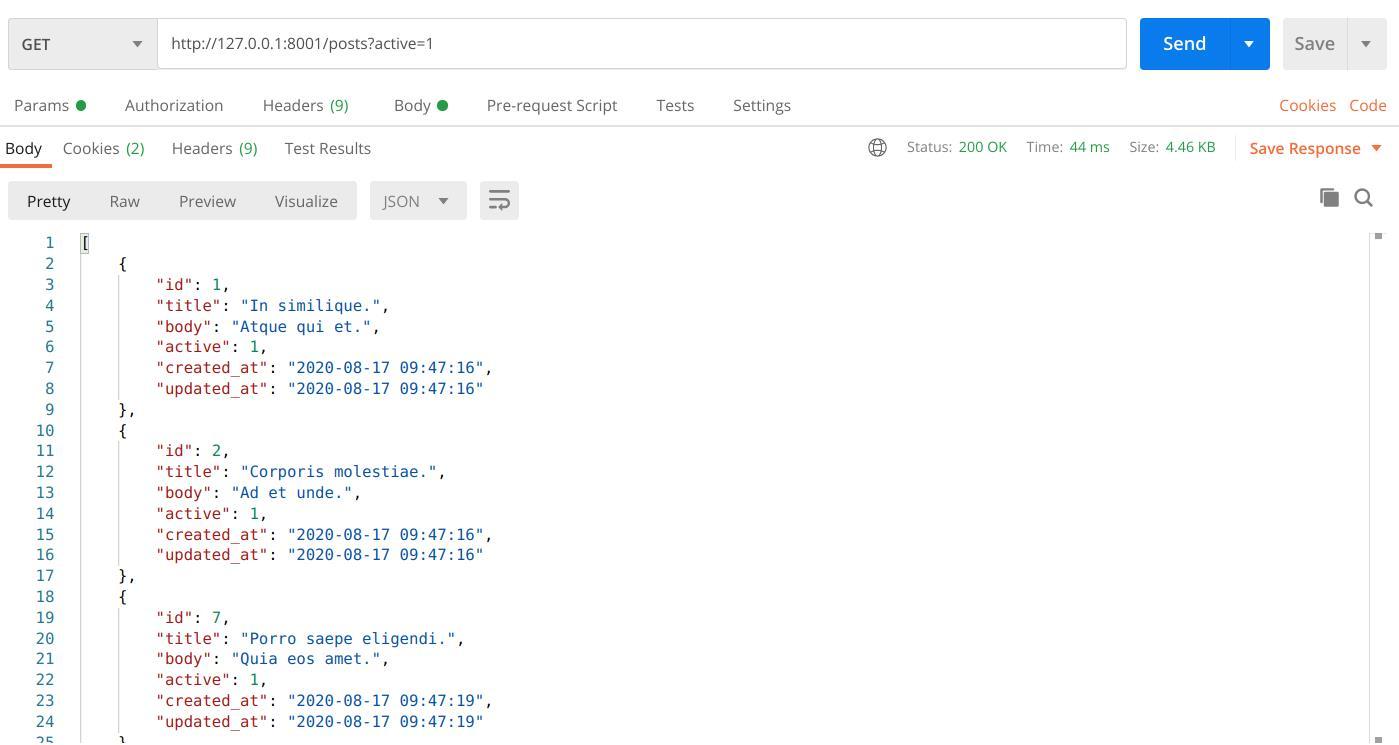Image resolution: width=1399 pixels, height=745 pixels.
Task: Select the Preview view mode
Action: click(207, 201)
